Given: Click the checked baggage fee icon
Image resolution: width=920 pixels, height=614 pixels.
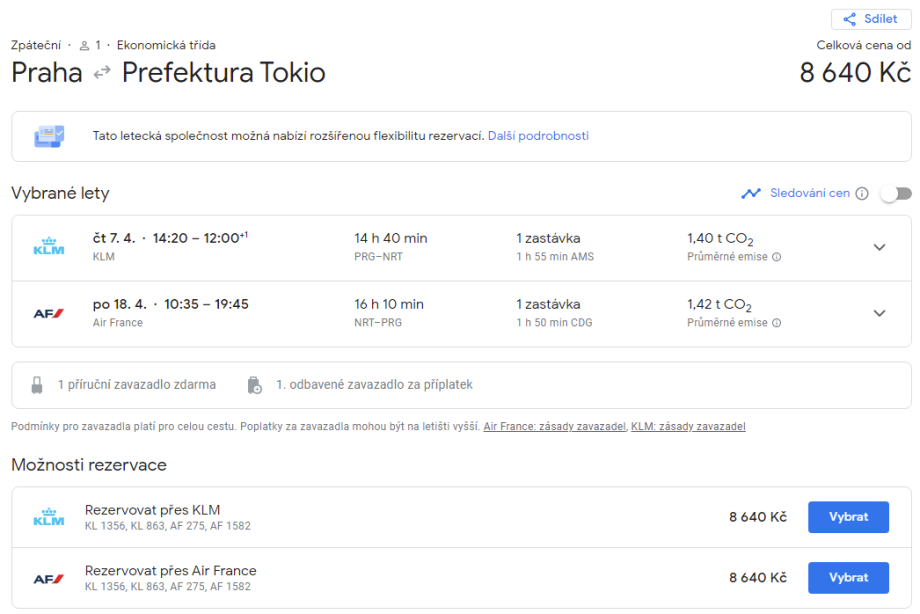Looking at the screenshot, I should [x=254, y=384].
